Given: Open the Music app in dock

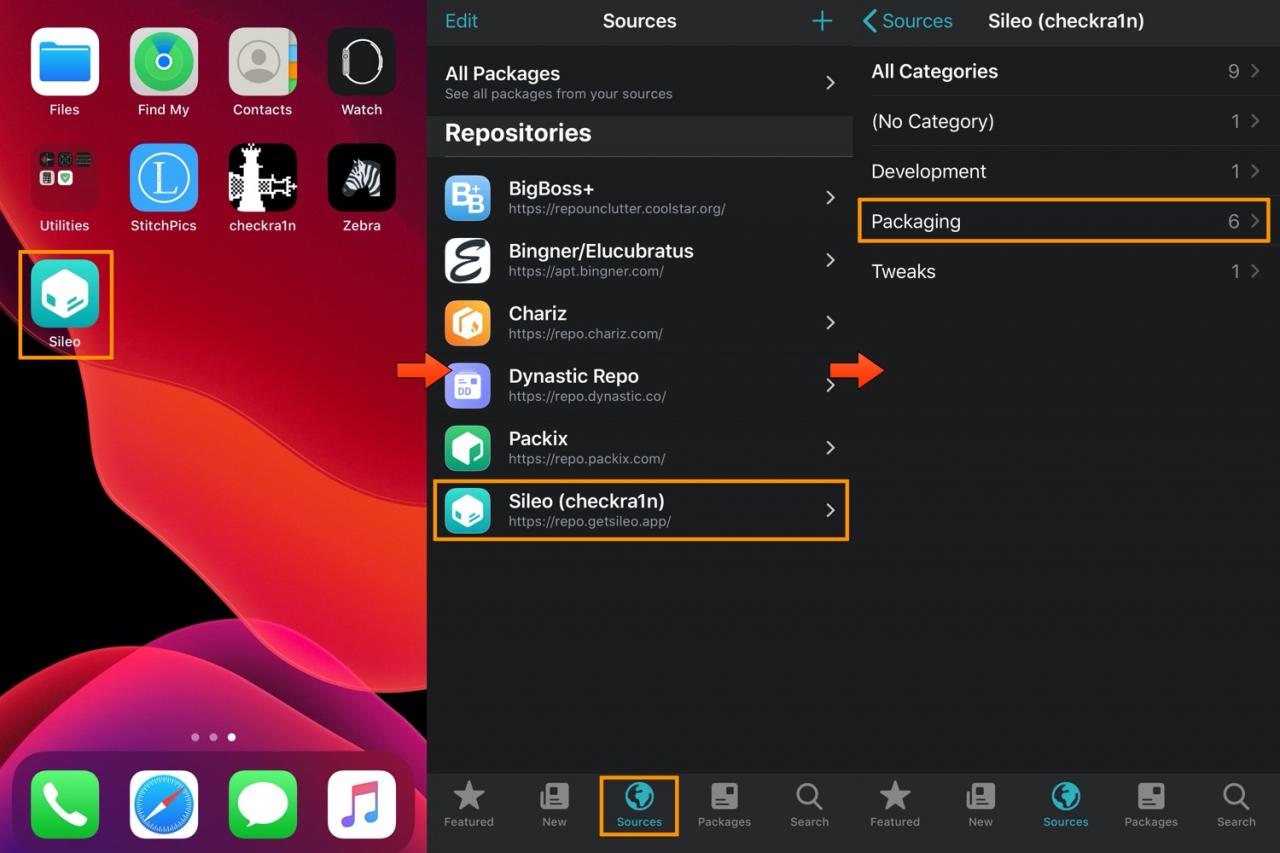Looking at the screenshot, I should pos(362,804).
